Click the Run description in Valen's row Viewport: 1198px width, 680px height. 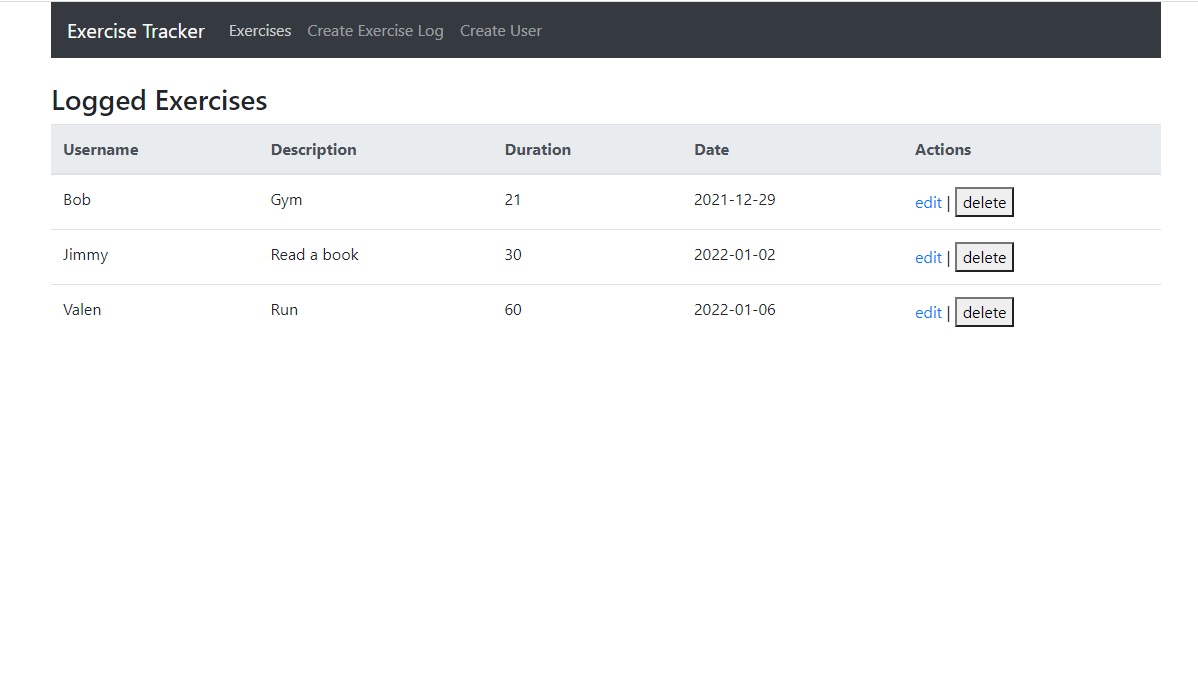284,309
